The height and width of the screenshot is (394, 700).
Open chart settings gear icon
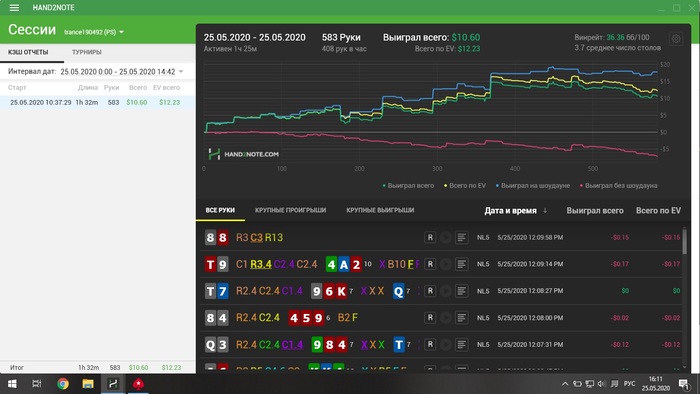pos(676,39)
